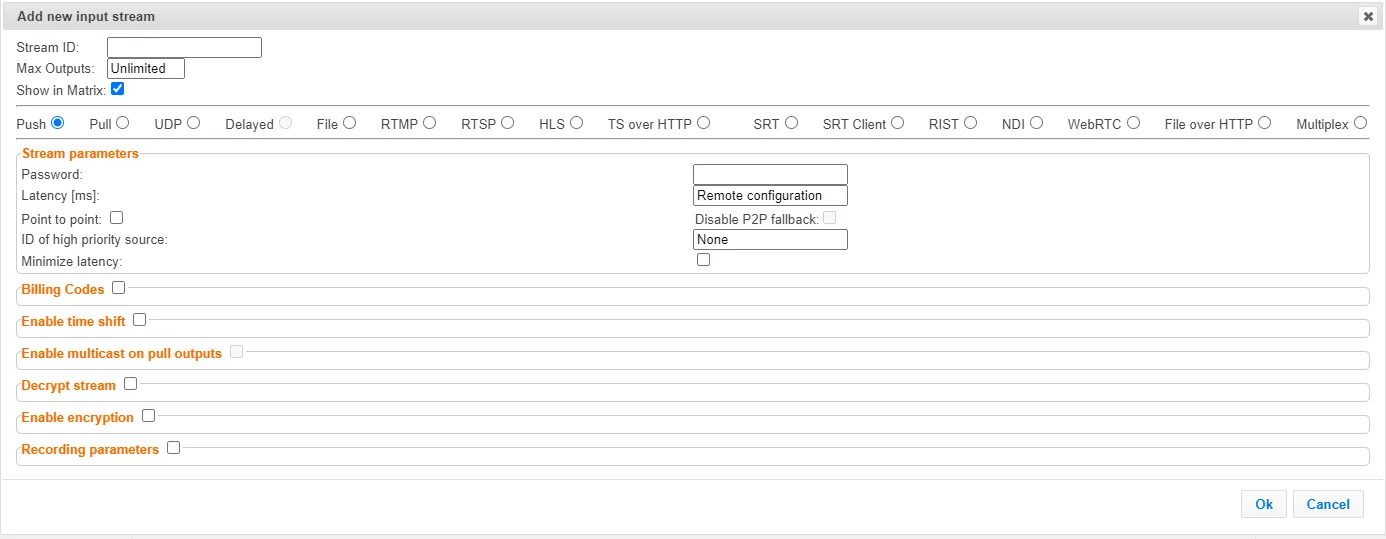Click the ID of high priority source field
Image resolution: width=1386 pixels, height=539 pixels.
point(770,239)
